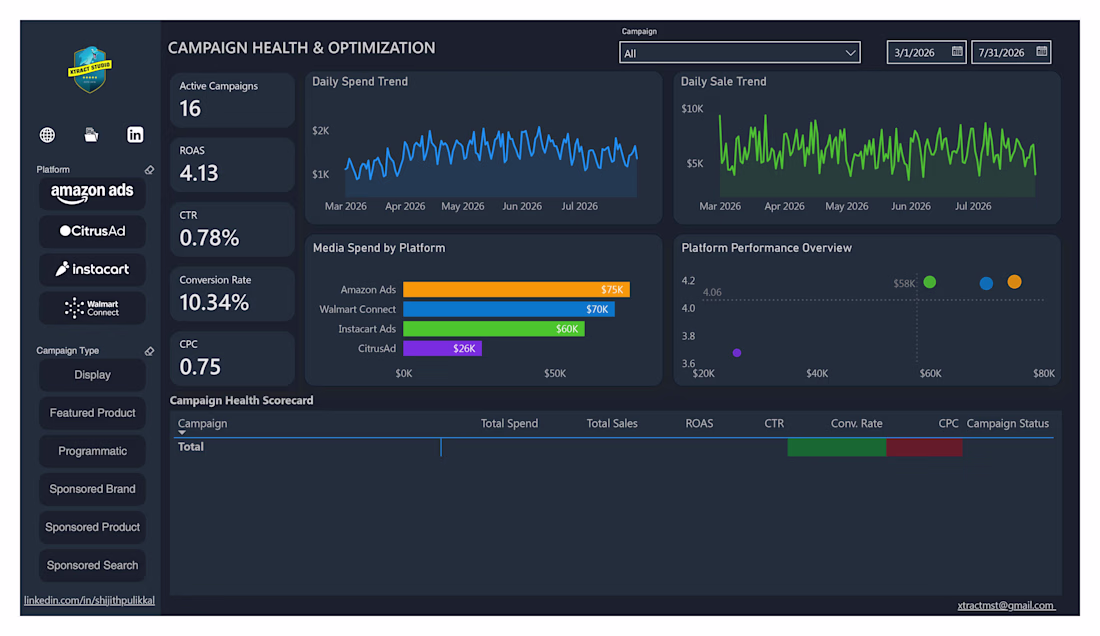Image resolution: width=1100 pixels, height=636 pixels.
Task: Click Daily Sale Trend chart title
Action: [x=723, y=81]
